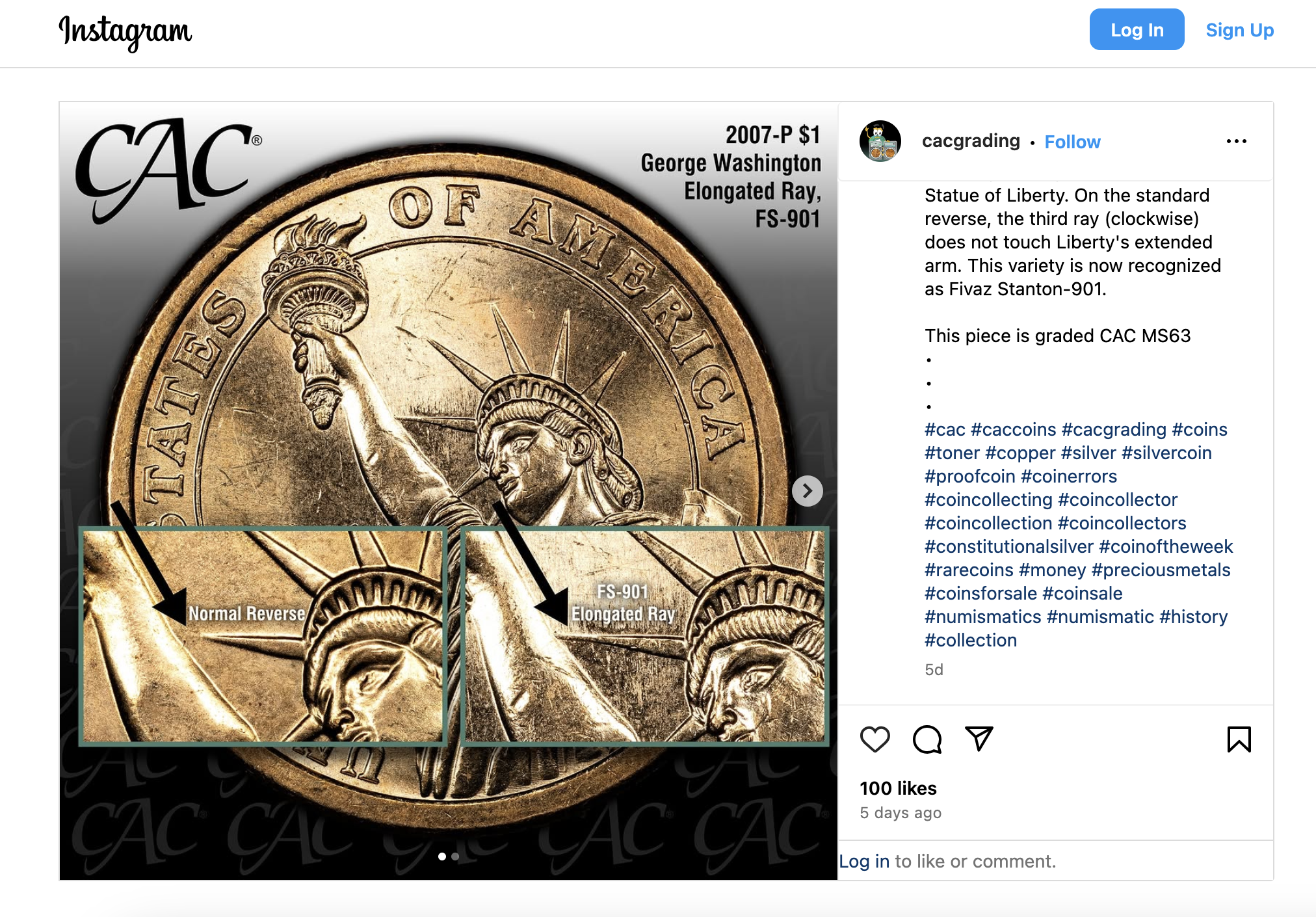Select the second carousel dot indicator
1316x917 pixels.
455,857
